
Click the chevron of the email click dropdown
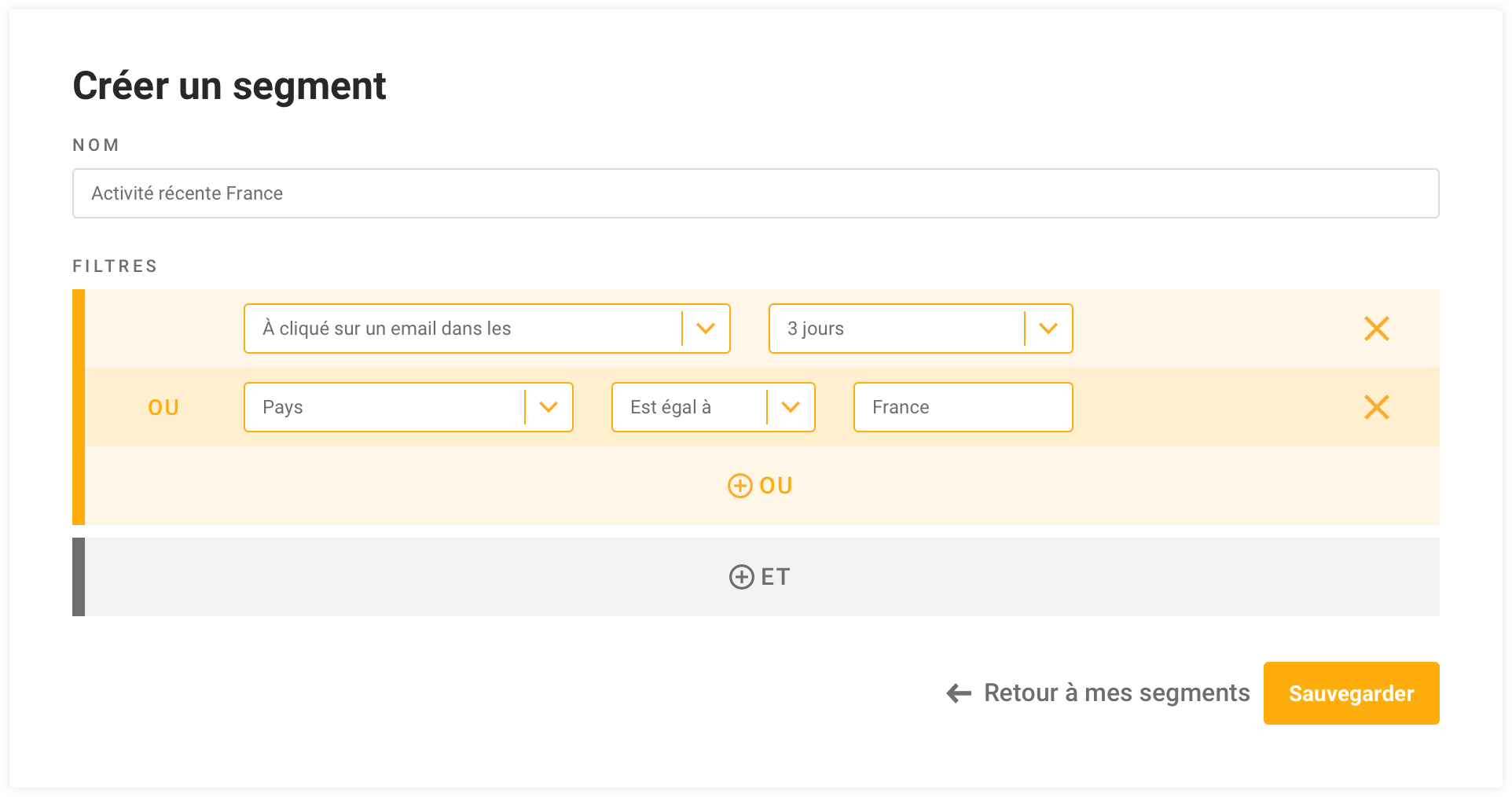(x=706, y=329)
